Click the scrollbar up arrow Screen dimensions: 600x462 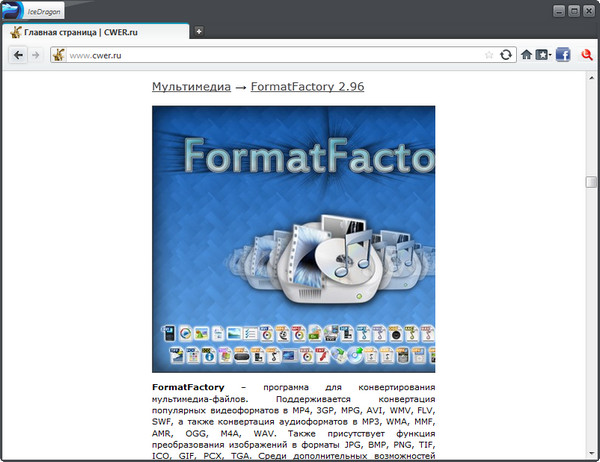591,75
